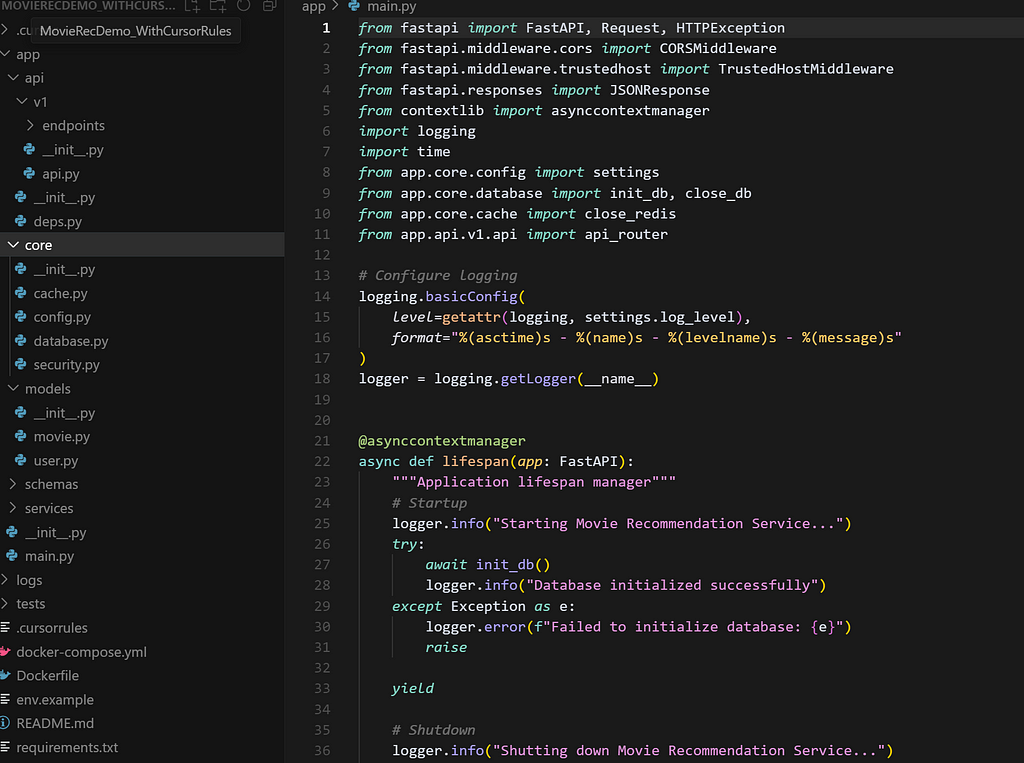The height and width of the screenshot is (763, 1024).
Task: Click the main.py icon in the file tree
Action: click(x=12, y=556)
